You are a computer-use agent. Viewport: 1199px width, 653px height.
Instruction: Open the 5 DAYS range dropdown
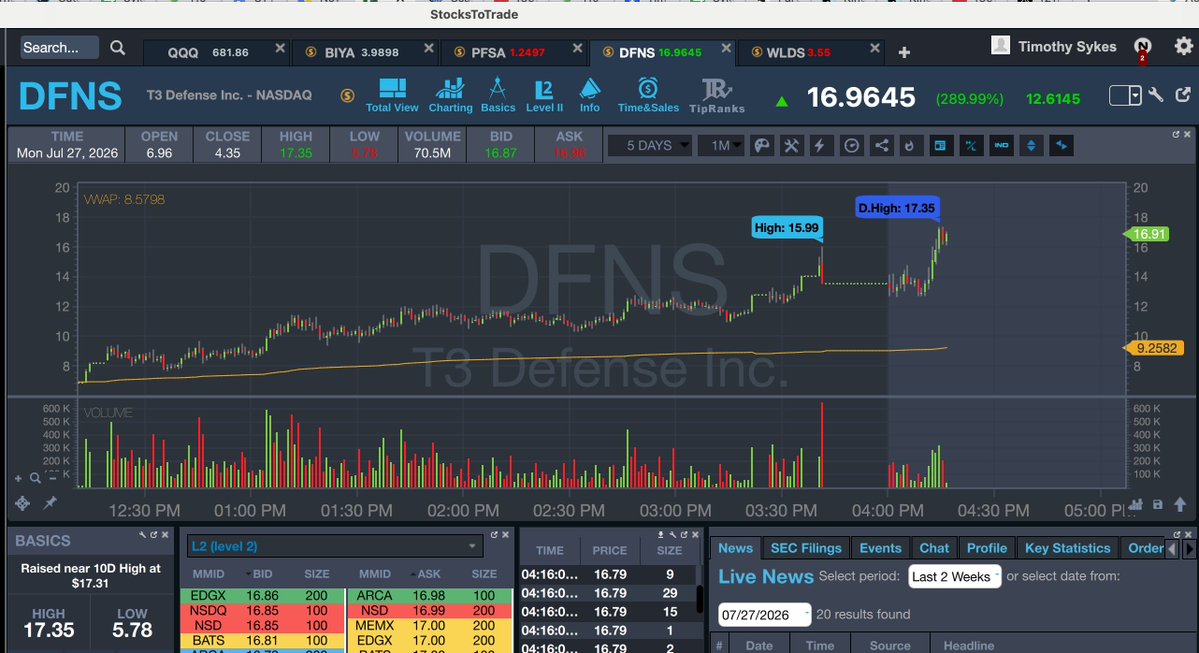(649, 145)
